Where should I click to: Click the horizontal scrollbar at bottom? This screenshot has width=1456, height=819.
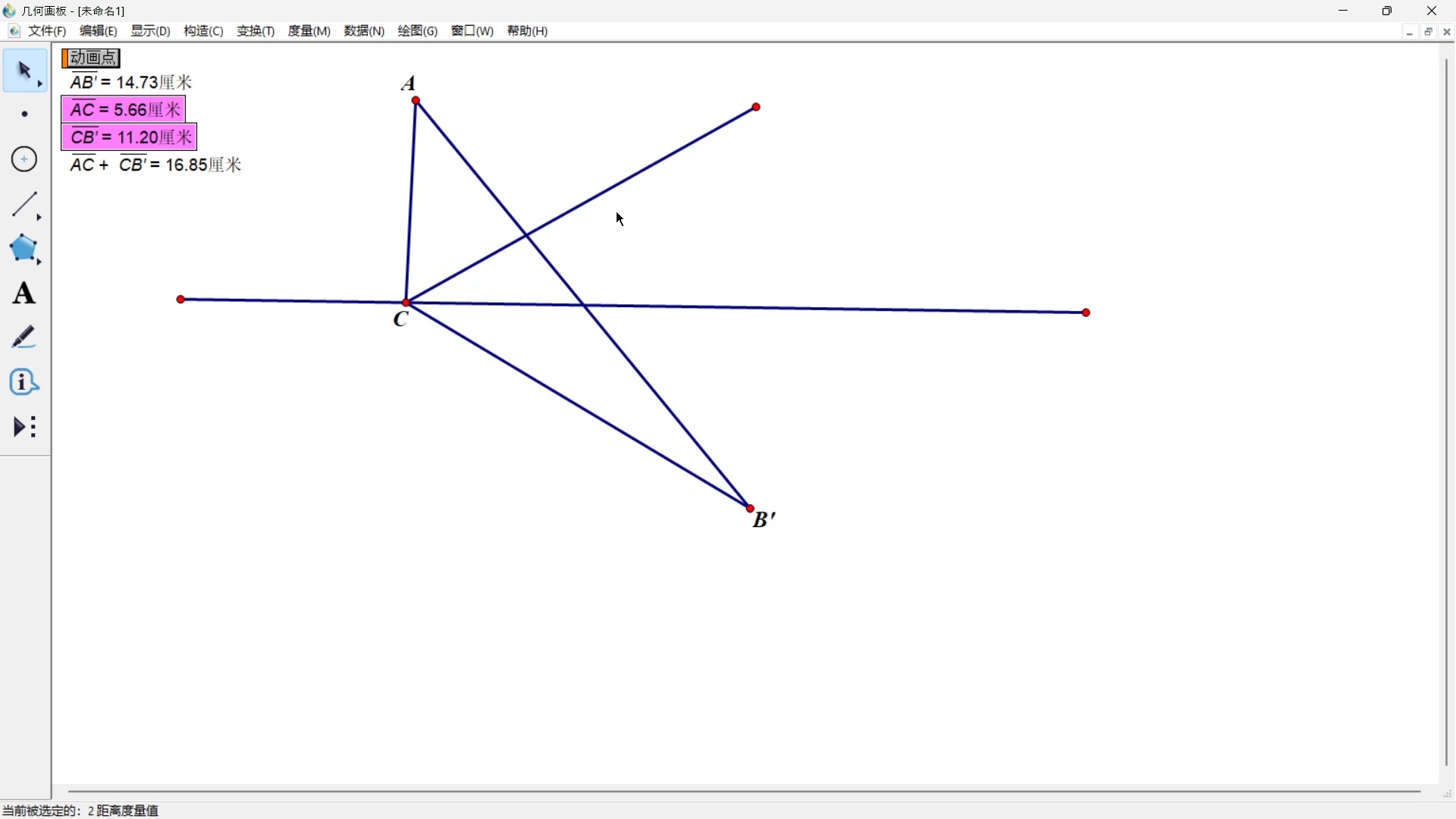point(744,792)
